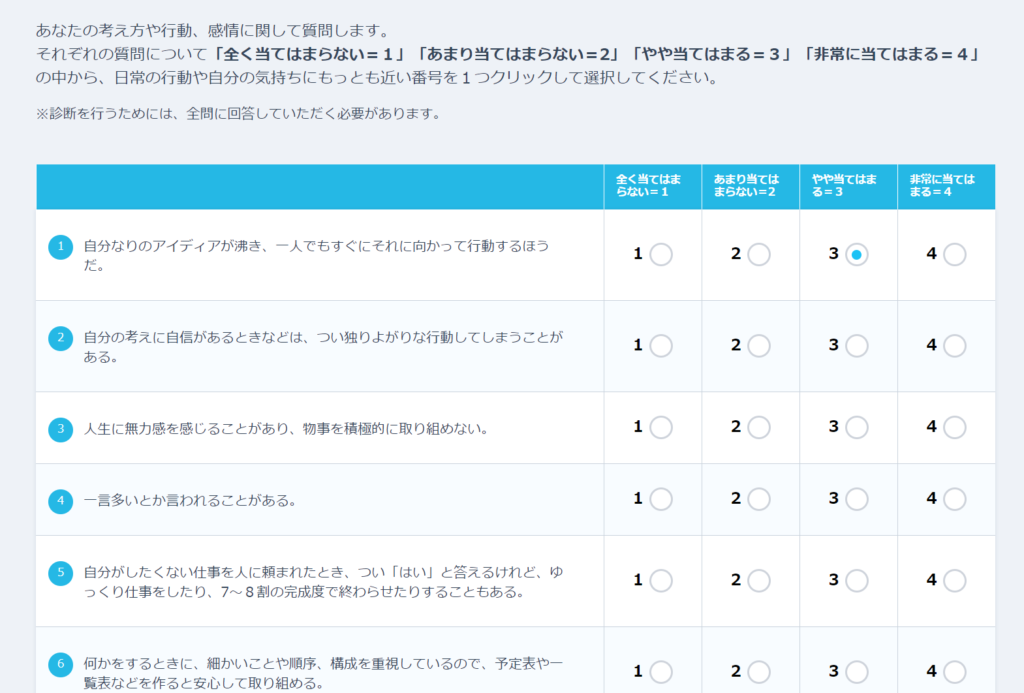
Task: Select option 4 for question 3
Action: tap(955, 427)
